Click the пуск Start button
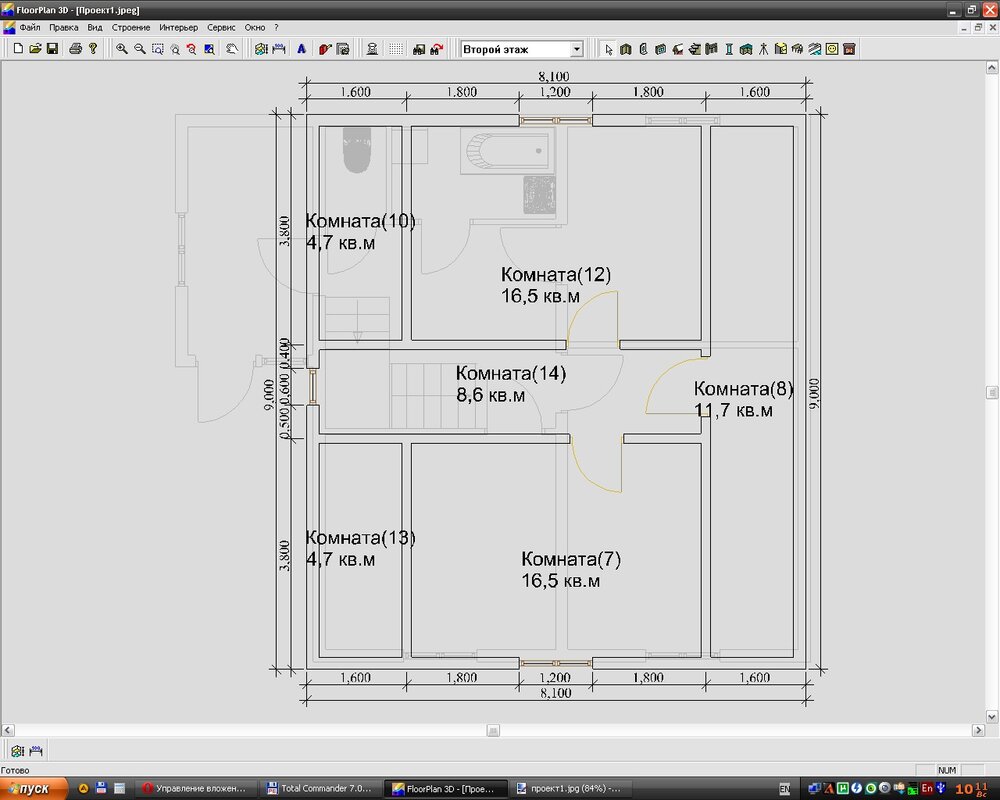 (x=33, y=789)
